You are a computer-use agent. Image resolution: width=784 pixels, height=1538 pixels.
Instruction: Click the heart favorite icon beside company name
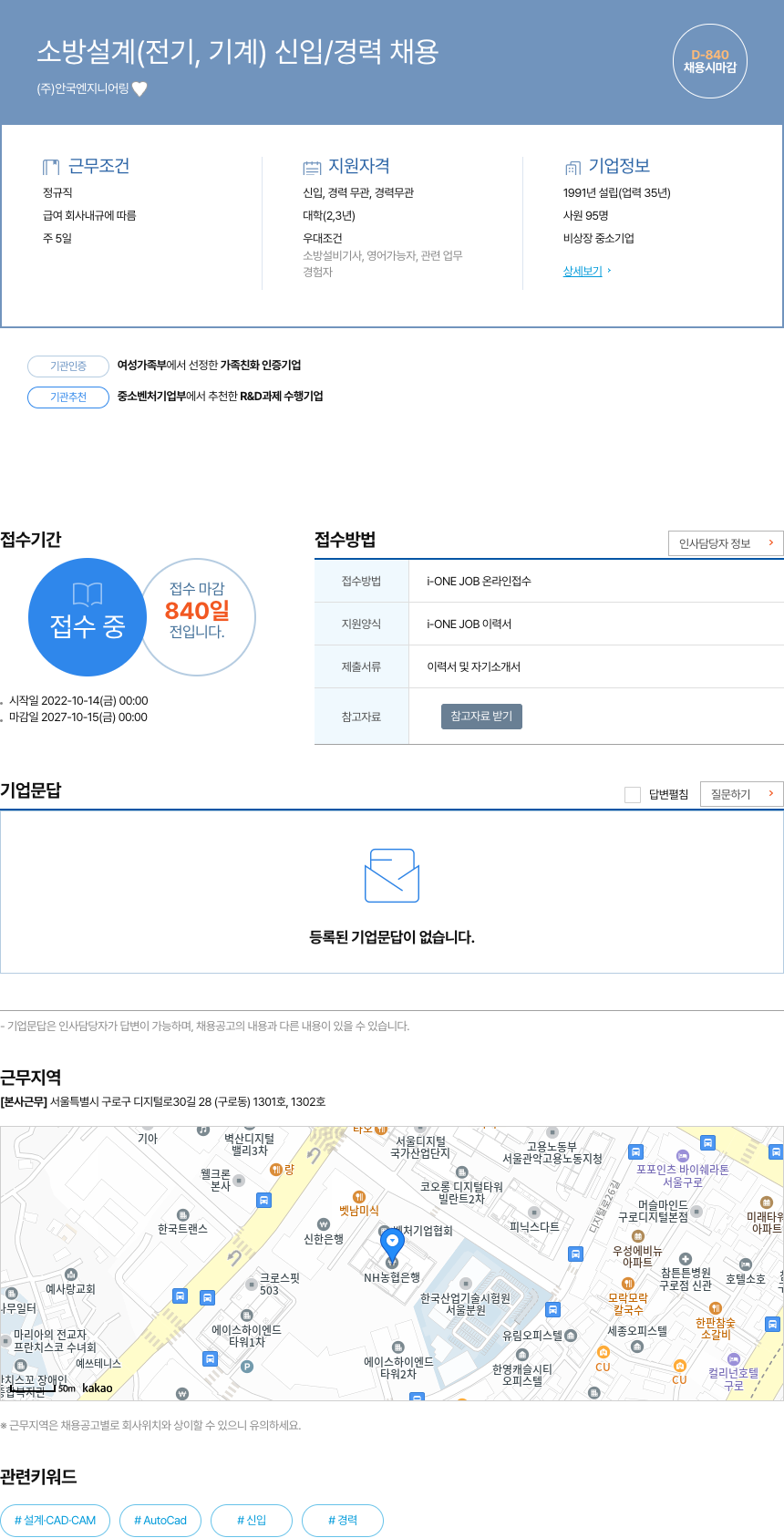click(x=139, y=88)
